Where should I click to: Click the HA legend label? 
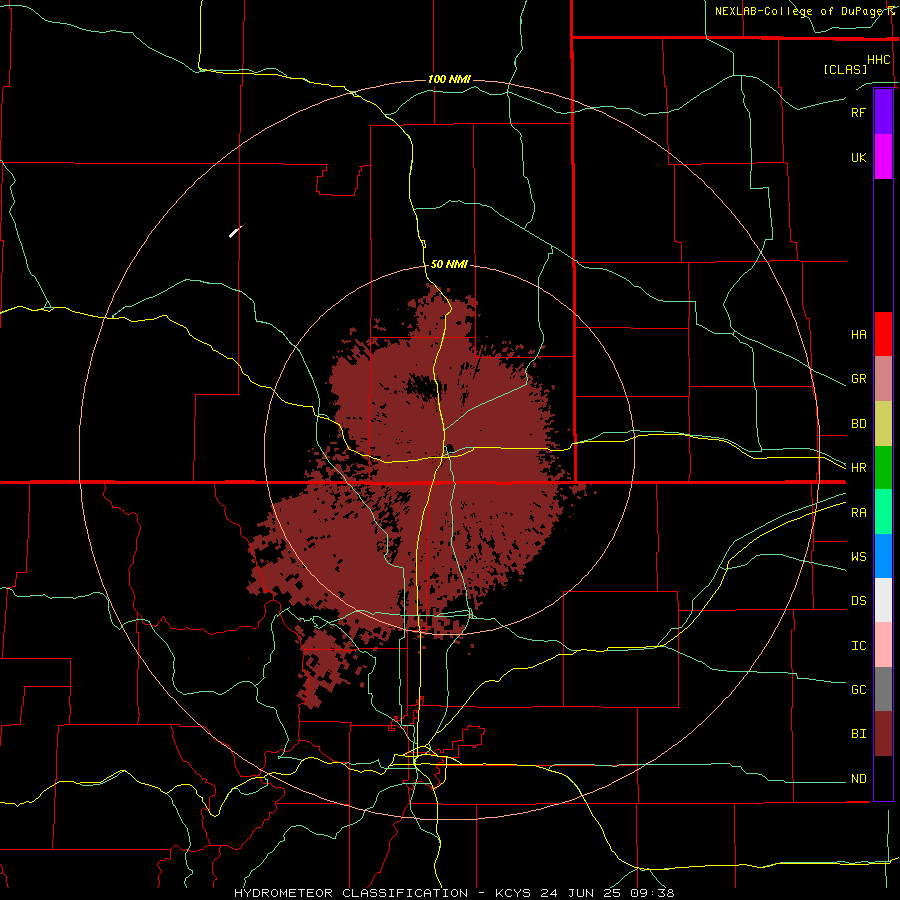pos(858,334)
